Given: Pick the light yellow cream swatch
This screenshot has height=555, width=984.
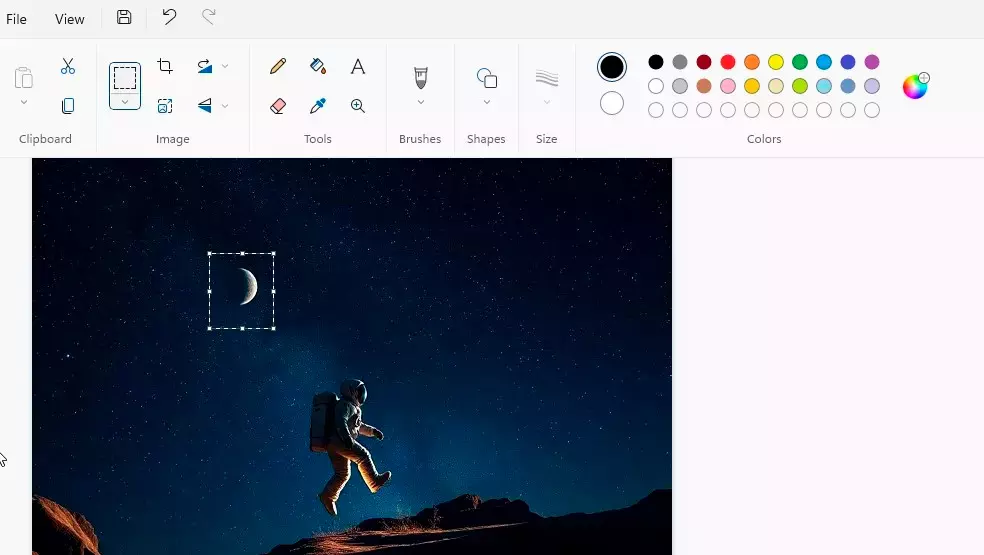Looking at the screenshot, I should [776, 86].
